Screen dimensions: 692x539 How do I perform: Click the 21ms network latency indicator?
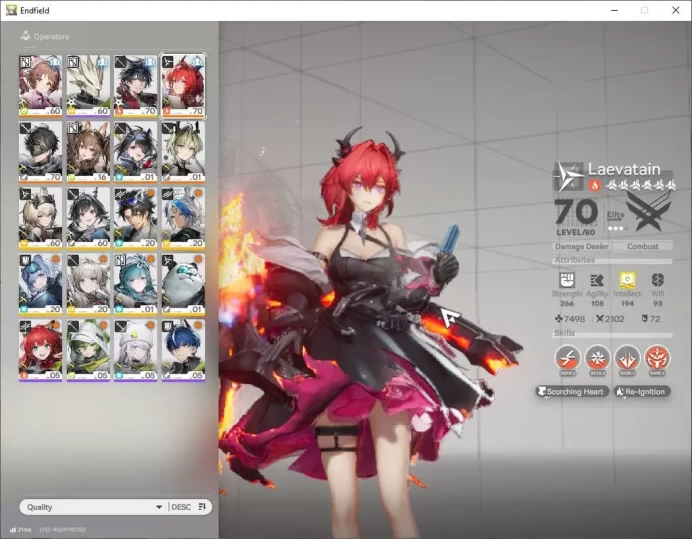[x=20, y=529]
